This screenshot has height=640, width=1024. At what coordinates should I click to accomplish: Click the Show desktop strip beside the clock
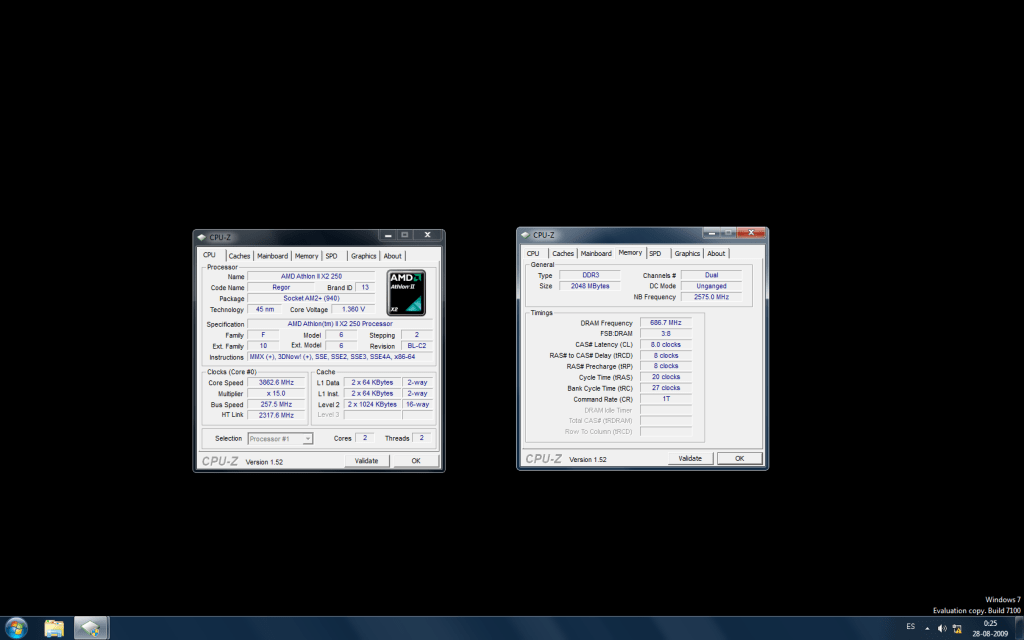pos(1019,628)
